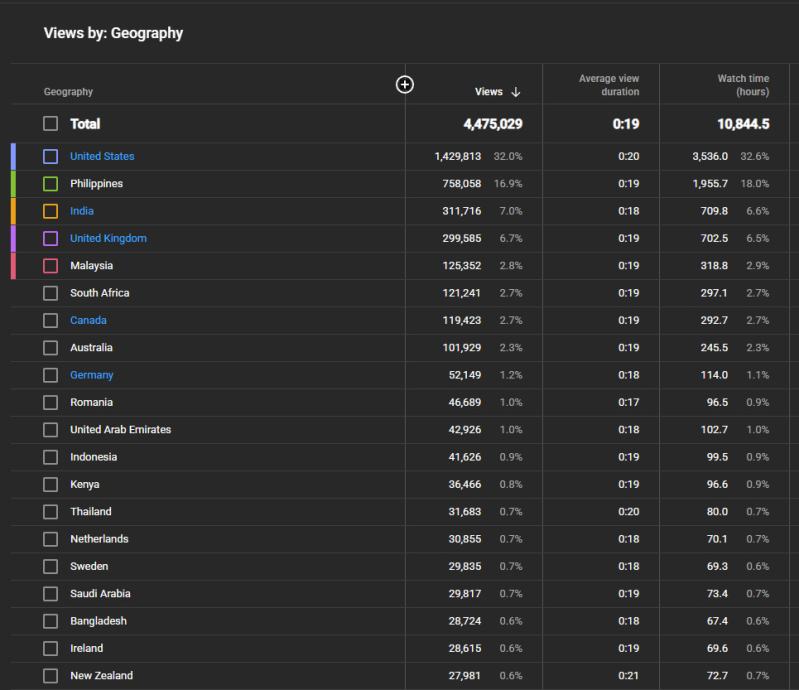Open the United Kingdom link
The height and width of the screenshot is (690, 799).
[x=108, y=238]
